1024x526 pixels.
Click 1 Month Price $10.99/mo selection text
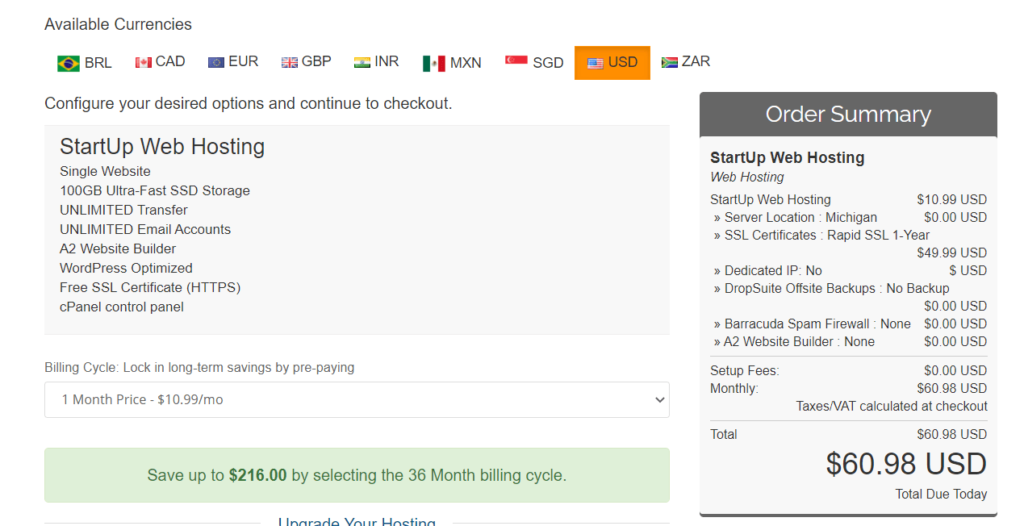[x=142, y=400]
